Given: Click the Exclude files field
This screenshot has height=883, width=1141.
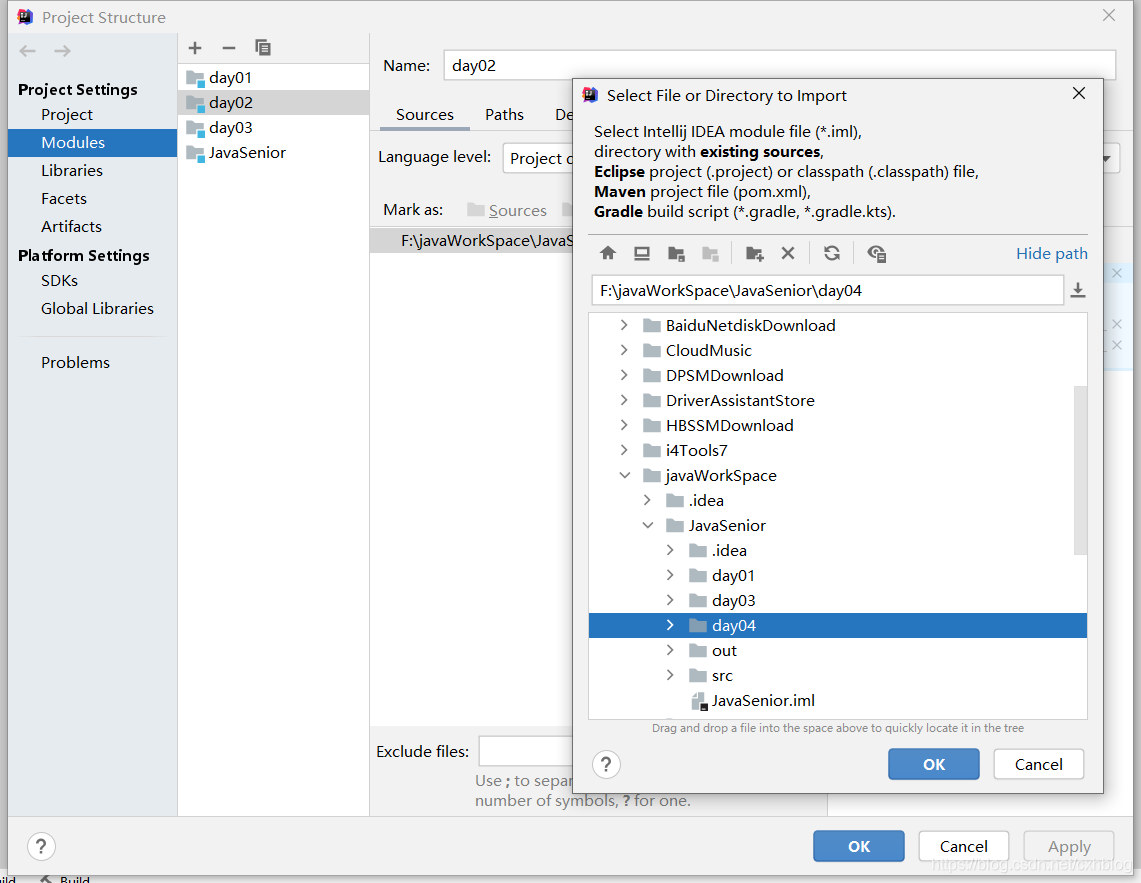Looking at the screenshot, I should pos(526,751).
